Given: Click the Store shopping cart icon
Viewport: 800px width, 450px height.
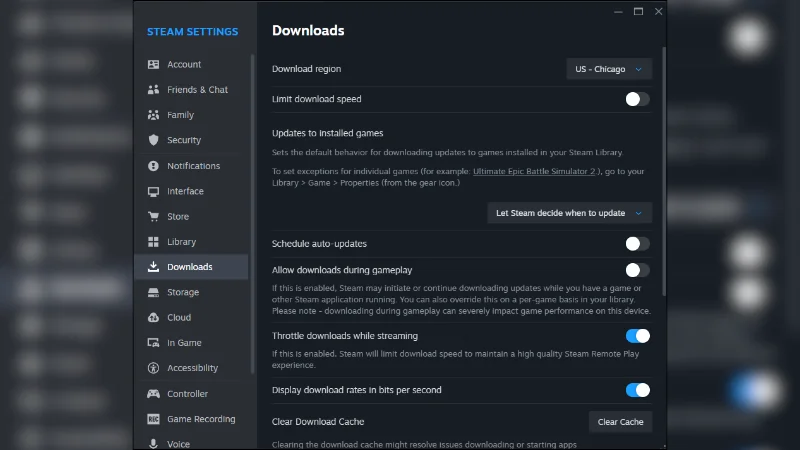Looking at the screenshot, I should tap(153, 216).
